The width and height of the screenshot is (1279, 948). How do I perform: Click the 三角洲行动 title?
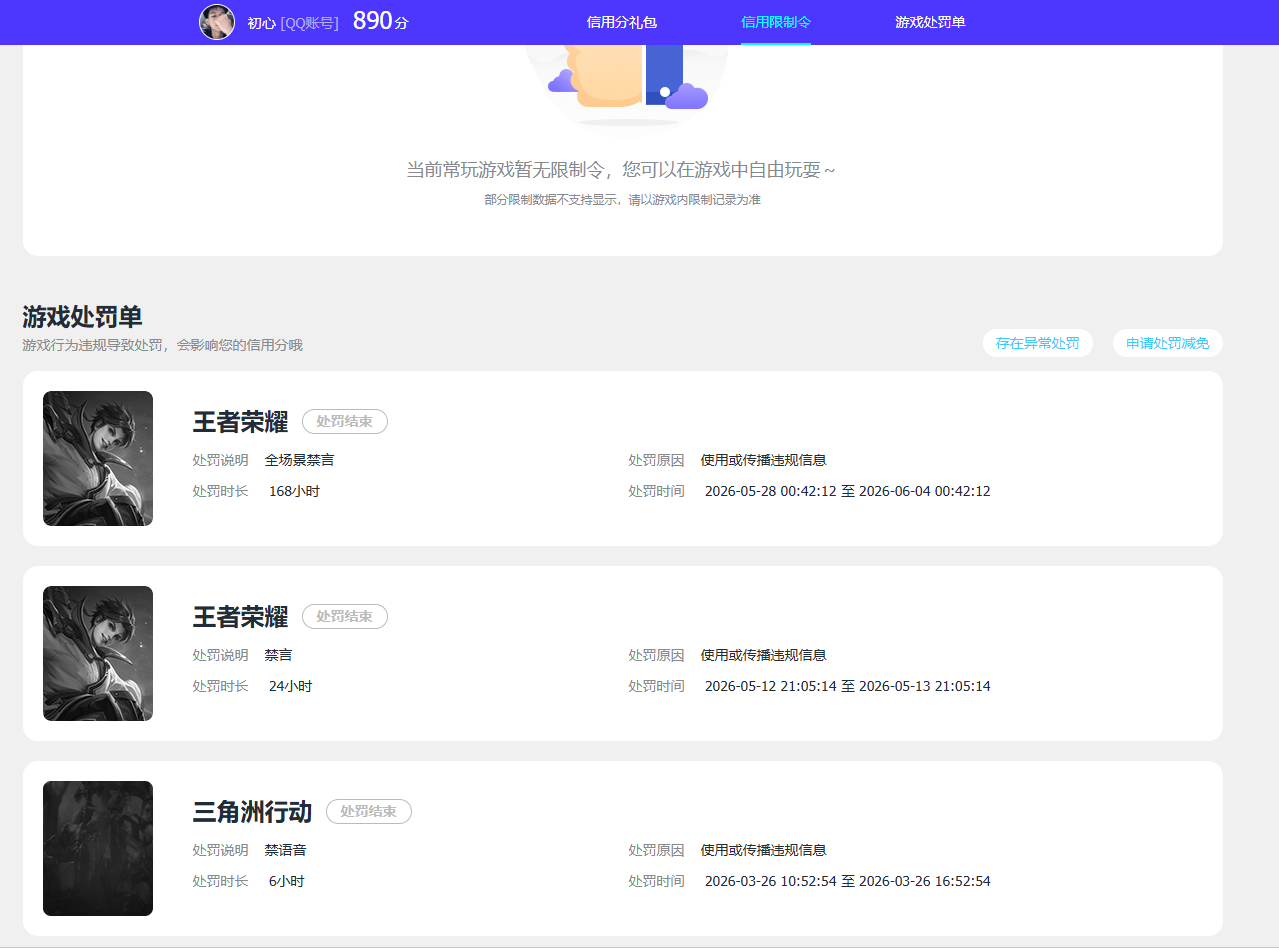252,812
